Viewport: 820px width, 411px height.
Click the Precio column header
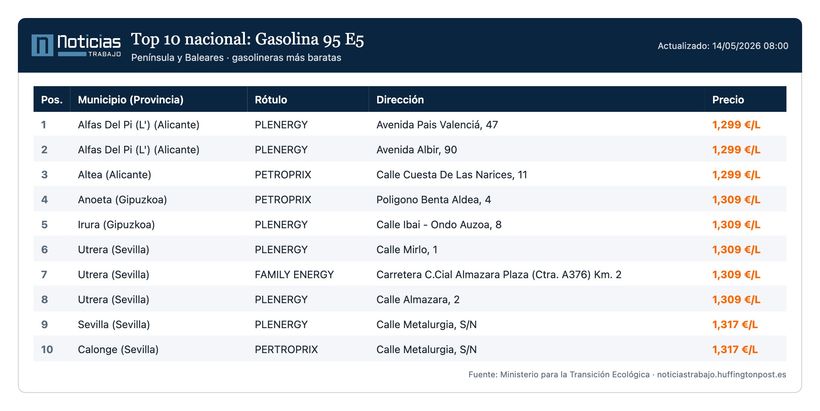(728, 99)
